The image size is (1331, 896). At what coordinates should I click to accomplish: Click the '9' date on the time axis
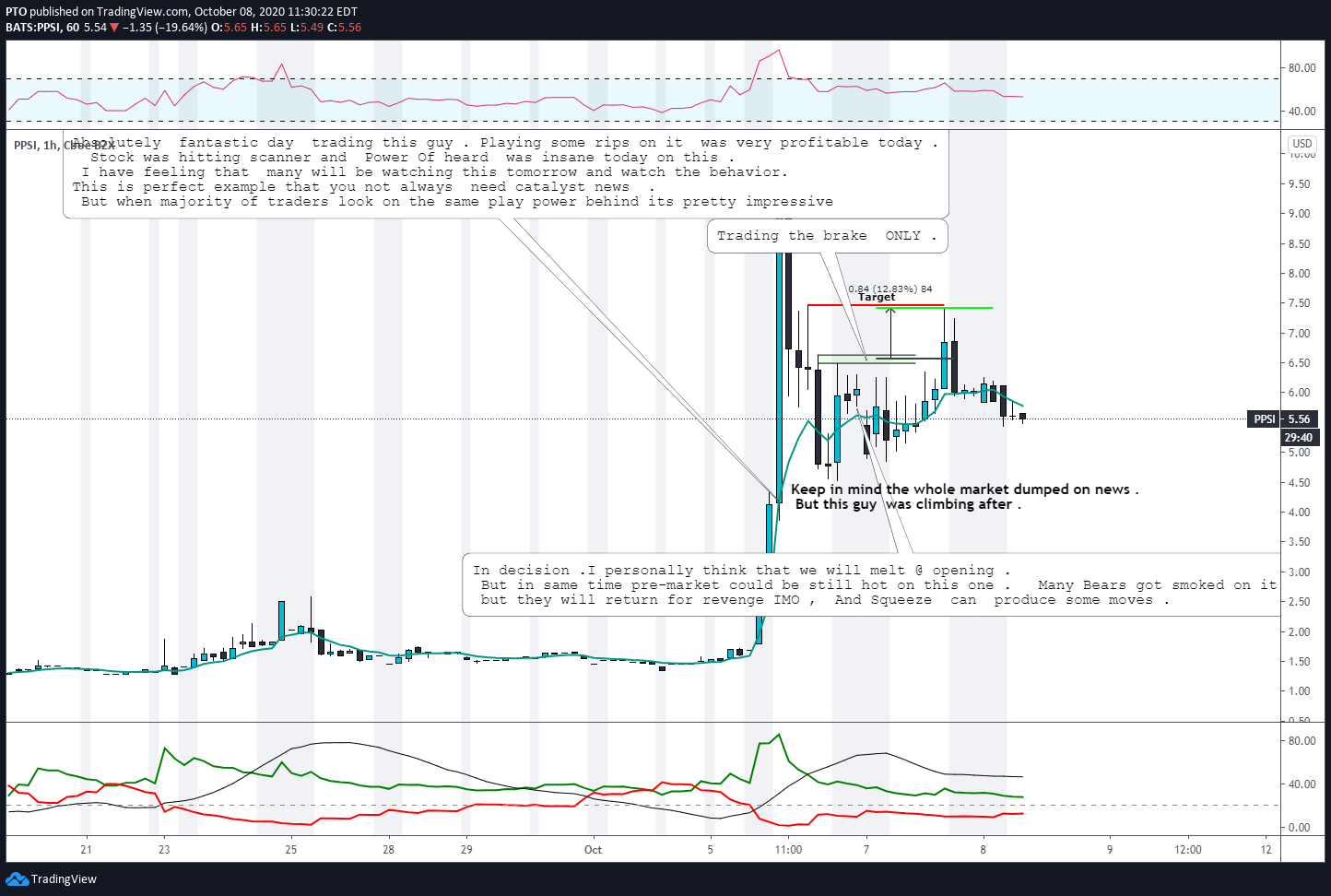pos(1110,850)
